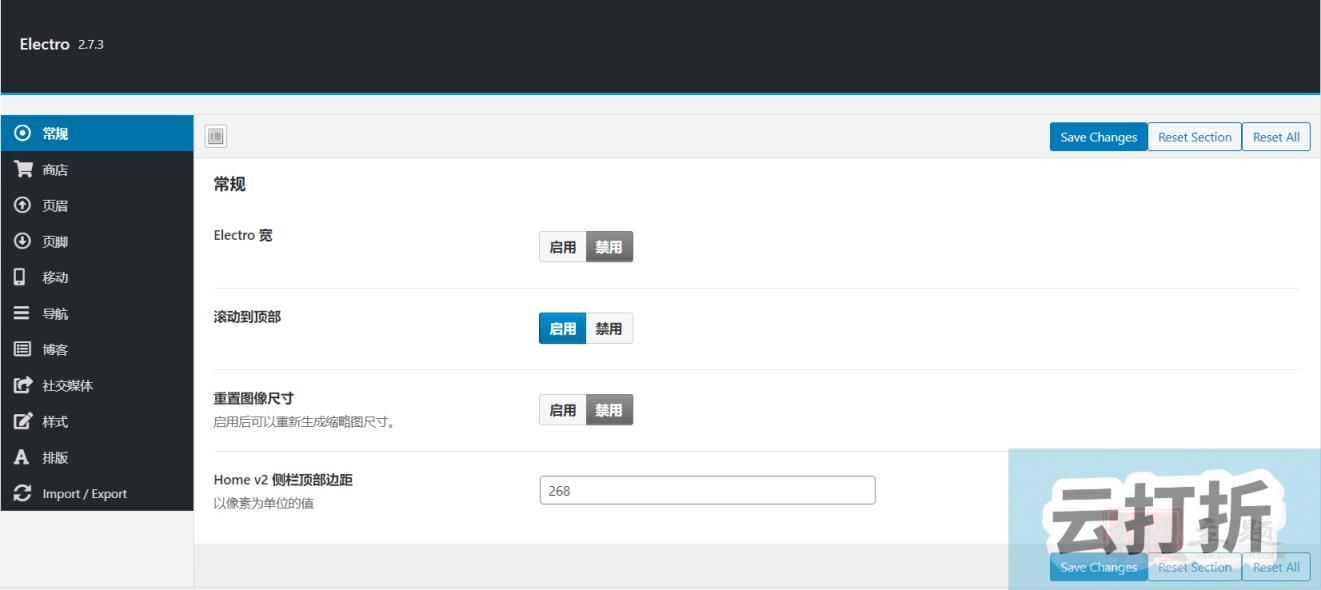Click the 滚动到顶部 label
1321x590 pixels.
(247, 317)
